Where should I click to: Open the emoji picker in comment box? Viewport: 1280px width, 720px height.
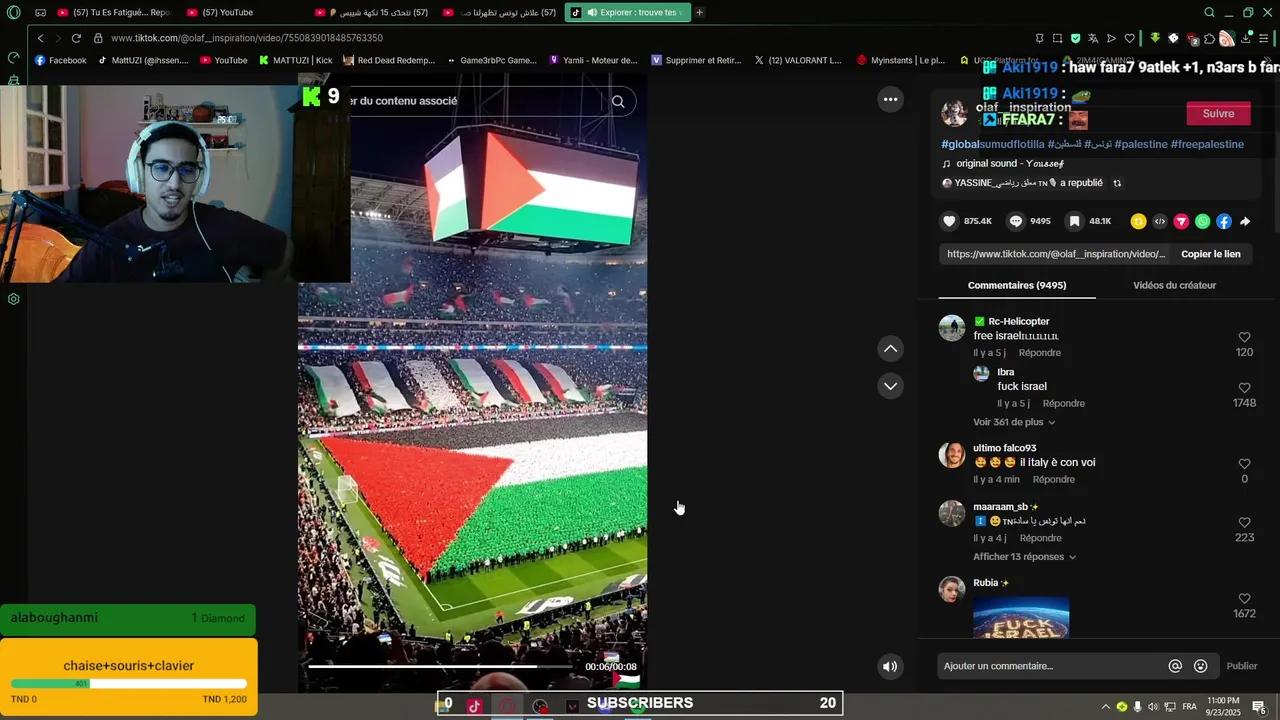click(x=1201, y=666)
